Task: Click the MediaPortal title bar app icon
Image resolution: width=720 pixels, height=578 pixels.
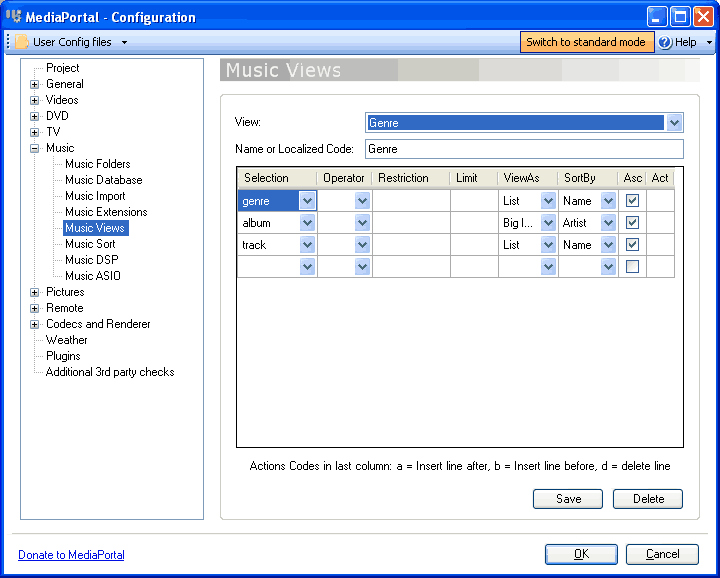Action: [14, 16]
